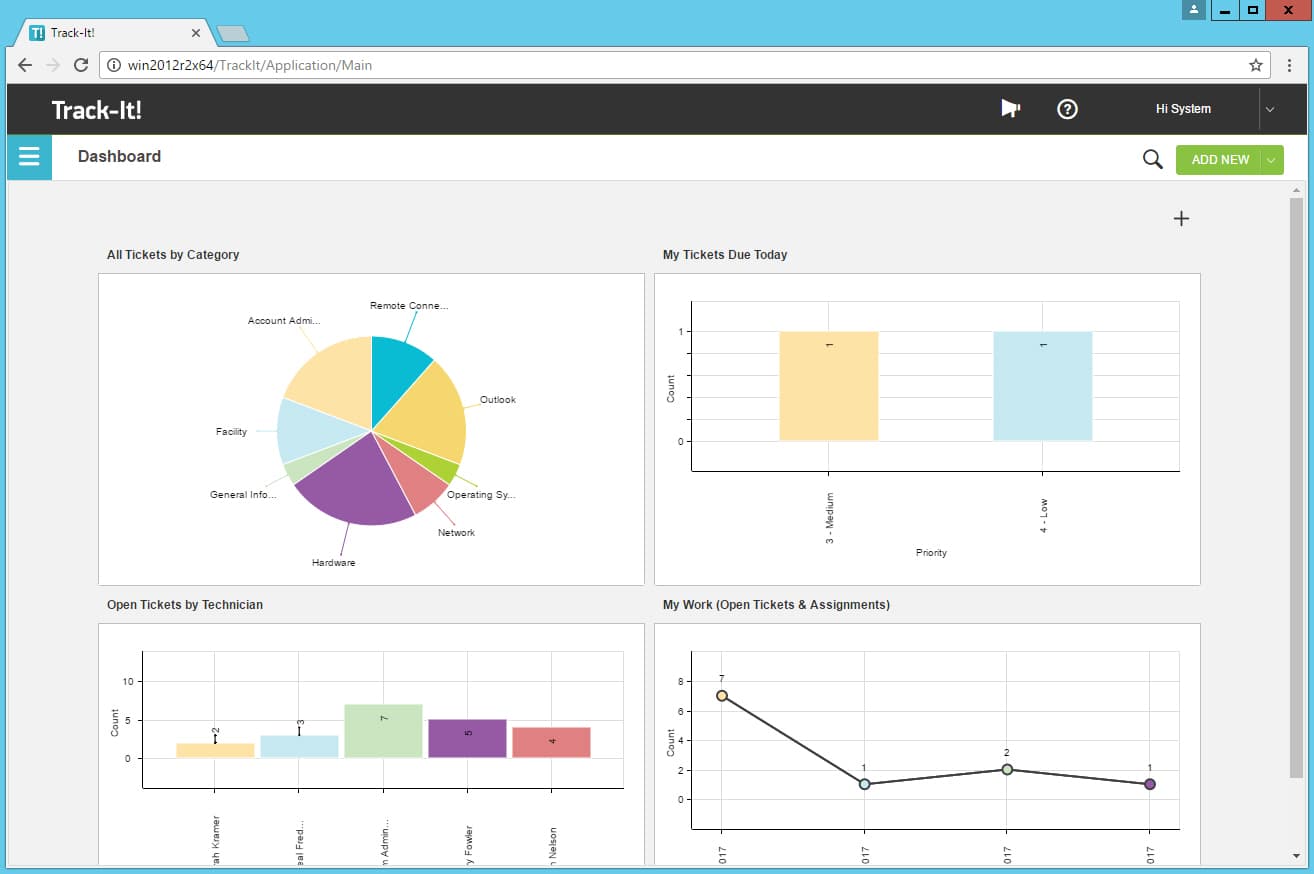This screenshot has height=874, width=1314.
Task: Go back to previous browser page
Action: (26, 65)
